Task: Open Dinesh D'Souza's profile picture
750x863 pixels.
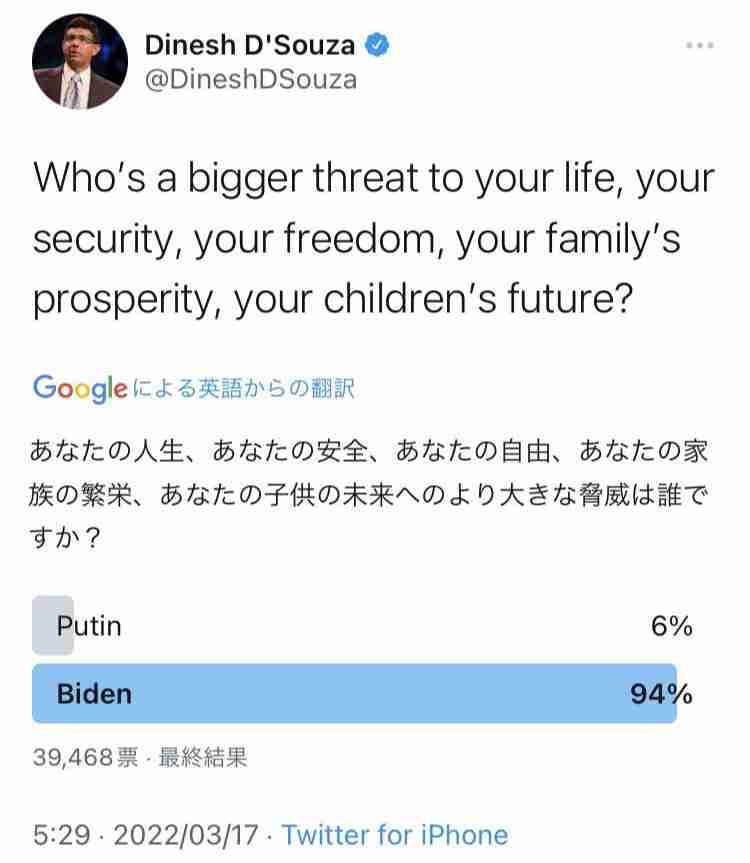Action: (80, 62)
